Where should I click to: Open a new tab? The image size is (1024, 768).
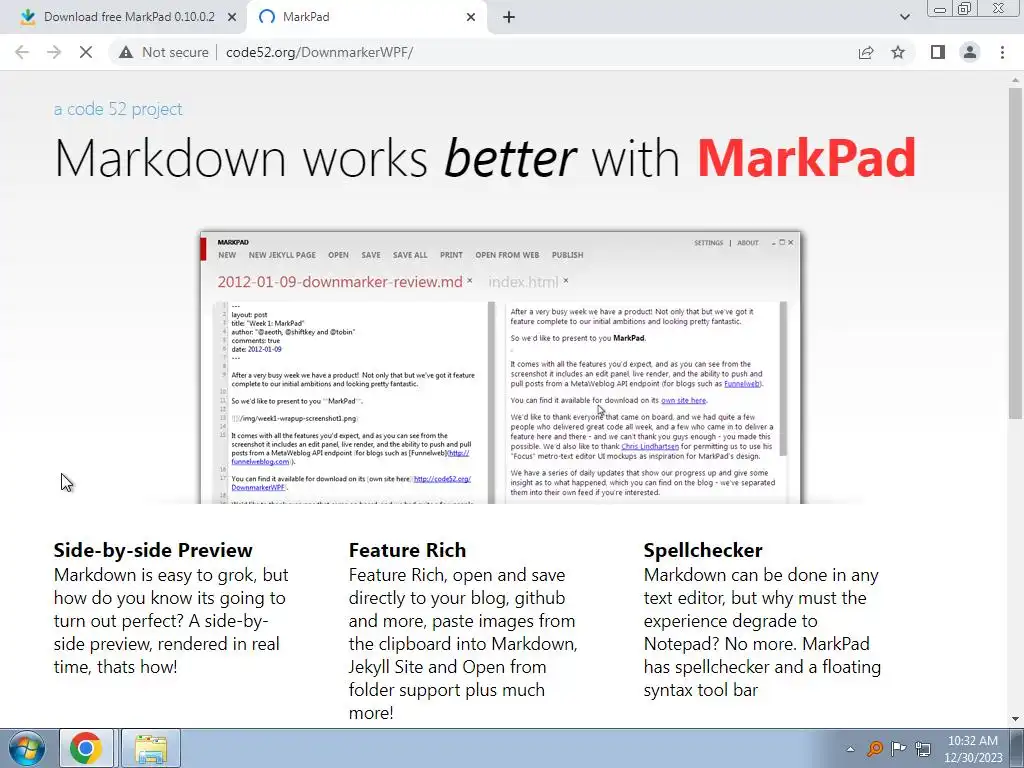point(509,17)
